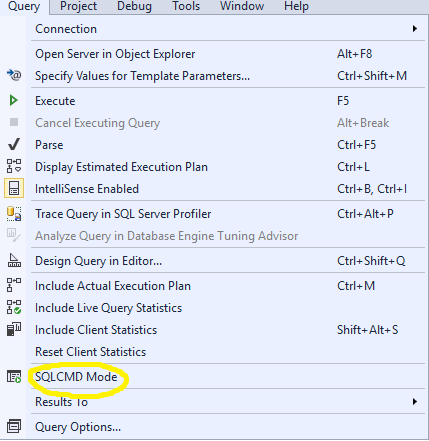Click the Query Options icon

tap(14, 426)
